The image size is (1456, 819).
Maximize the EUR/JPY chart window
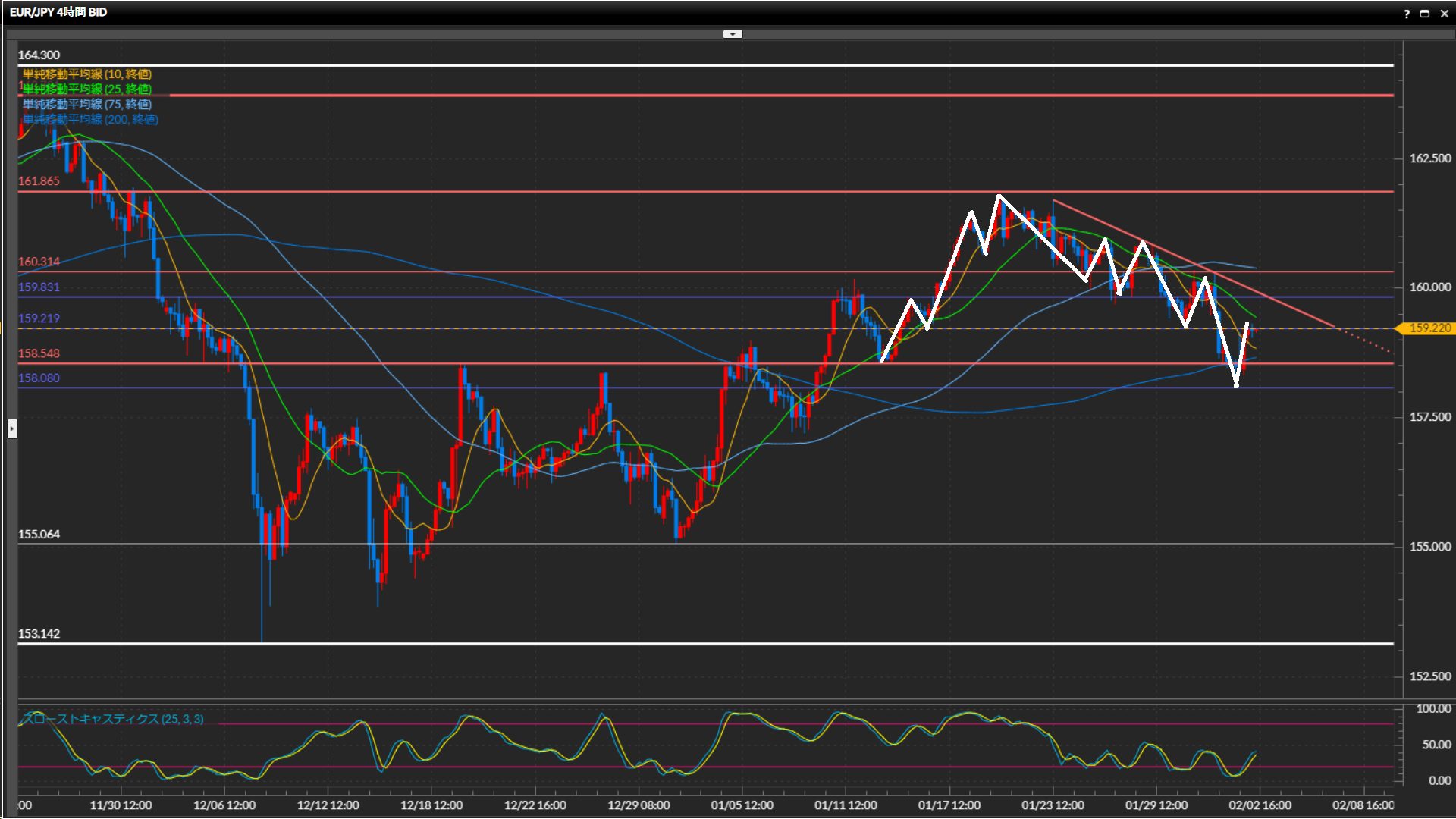coord(1424,14)
